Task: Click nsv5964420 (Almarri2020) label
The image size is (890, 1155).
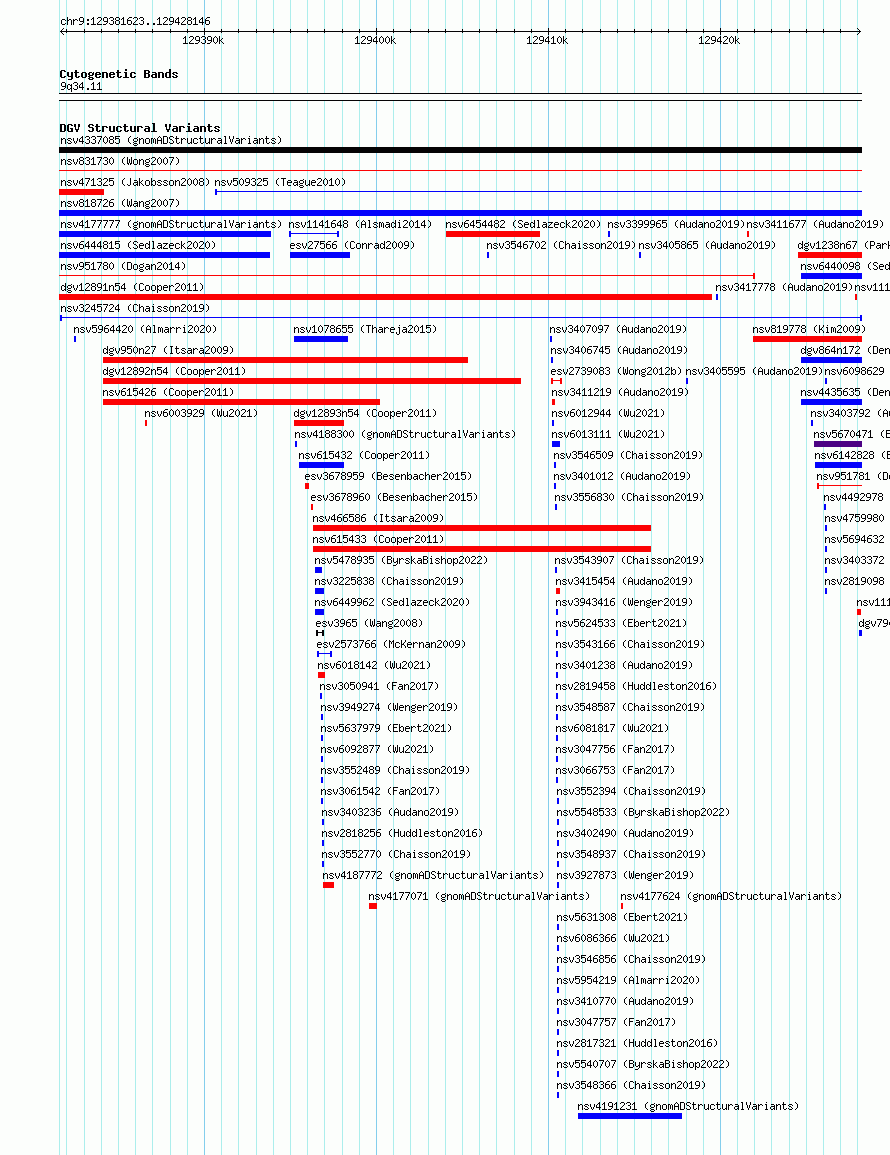Action: (145, 329)
